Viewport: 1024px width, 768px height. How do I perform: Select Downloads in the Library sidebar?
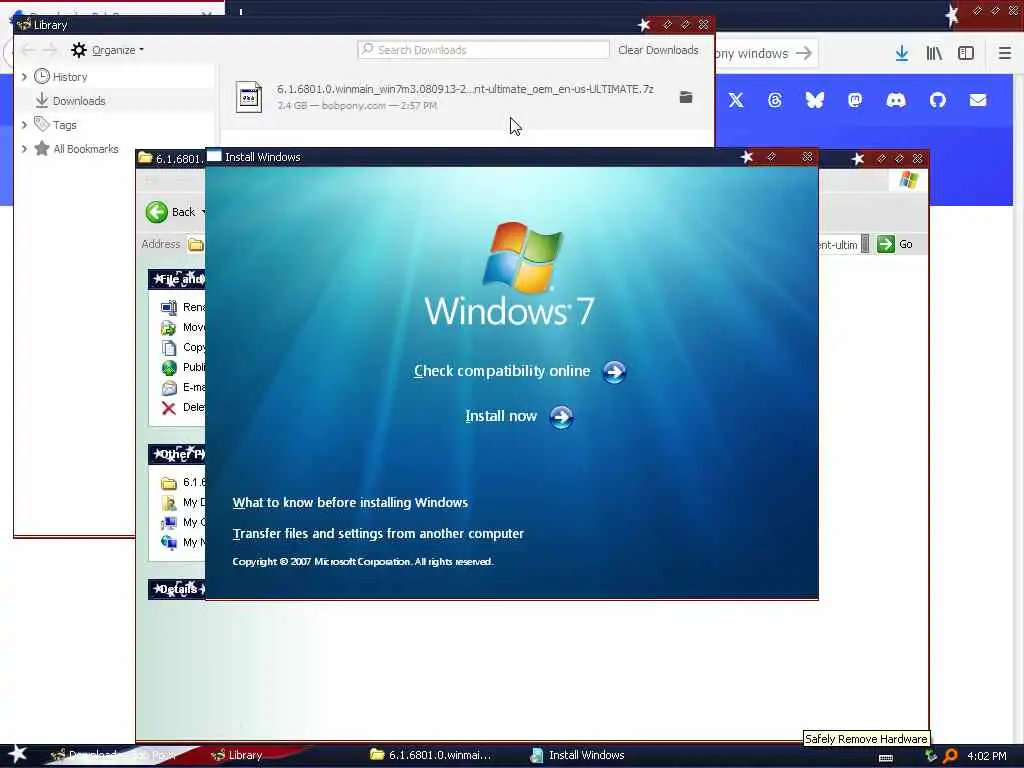(79, 101)
